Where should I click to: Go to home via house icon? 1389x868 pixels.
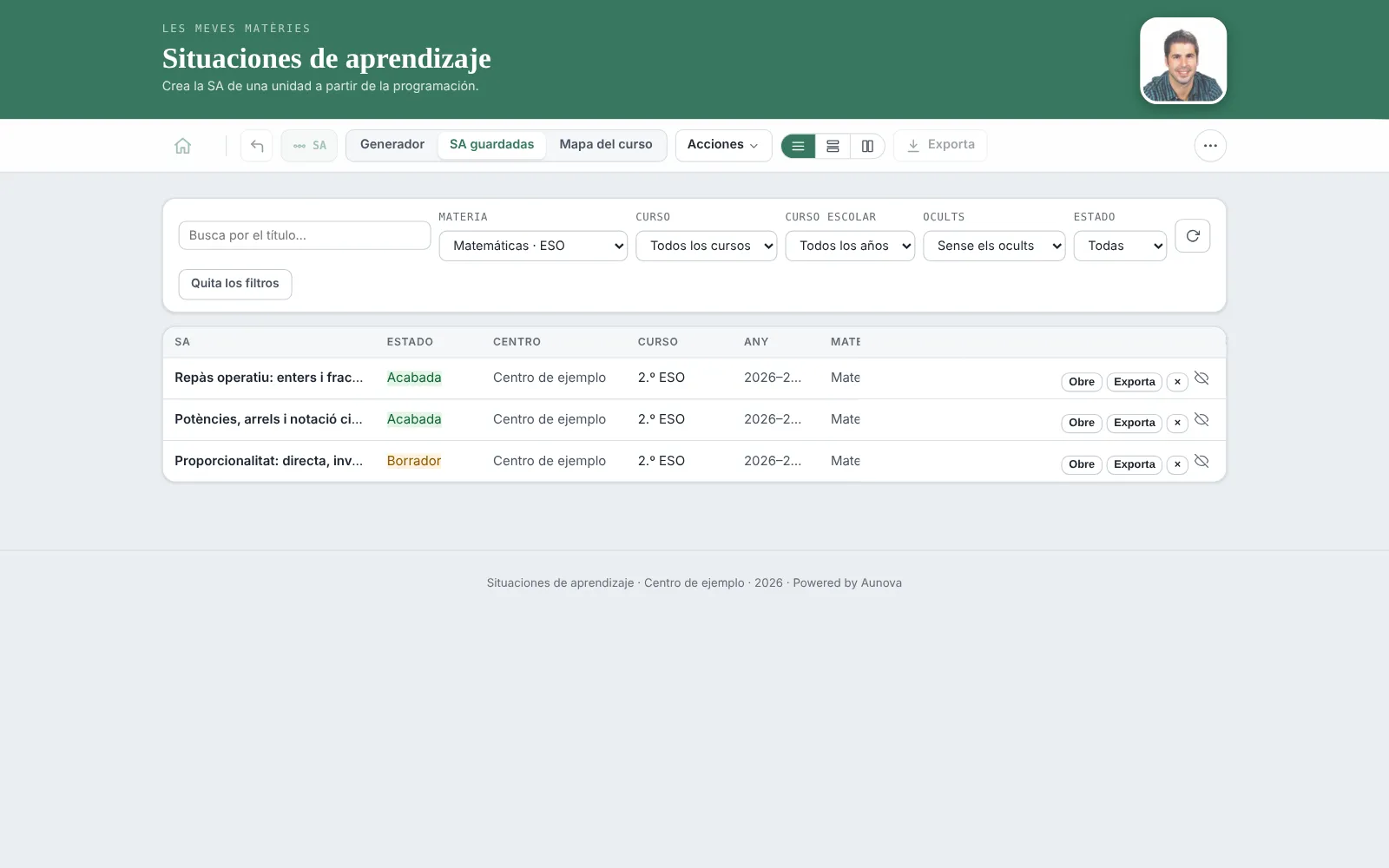click(182, 146)
